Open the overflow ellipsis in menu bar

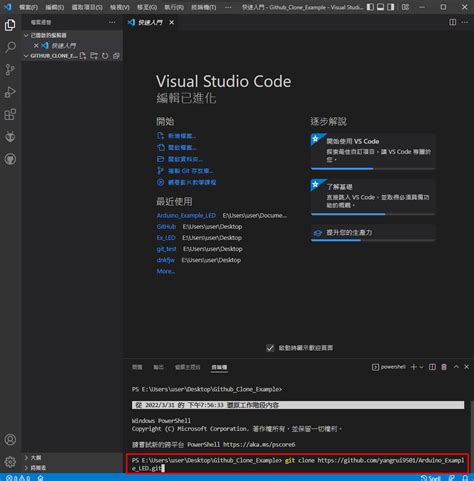tap(228, 7)
